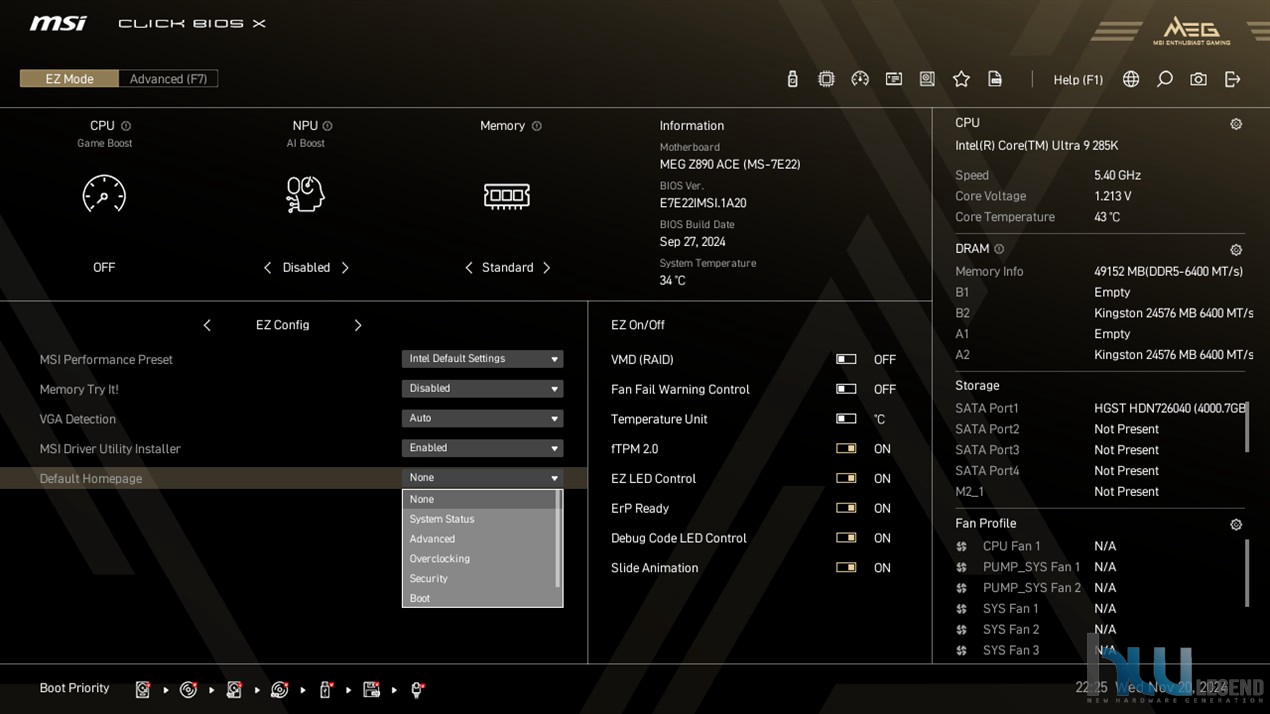Open the MSI Performance Preset dropdown
This screenshot has height=714, width=1270.
pyautogui.click(x=482, y=359)
